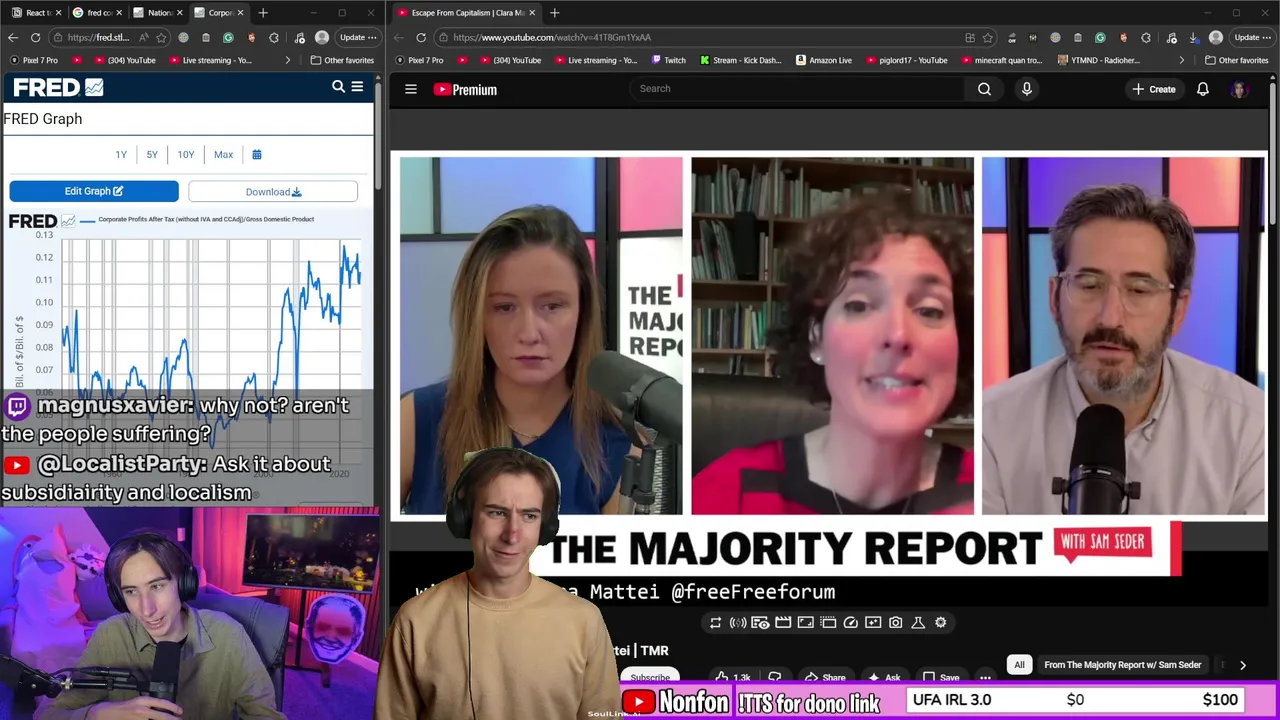
Task: Switch to the 'fred co' Google tab
Action: click(97, 13)
